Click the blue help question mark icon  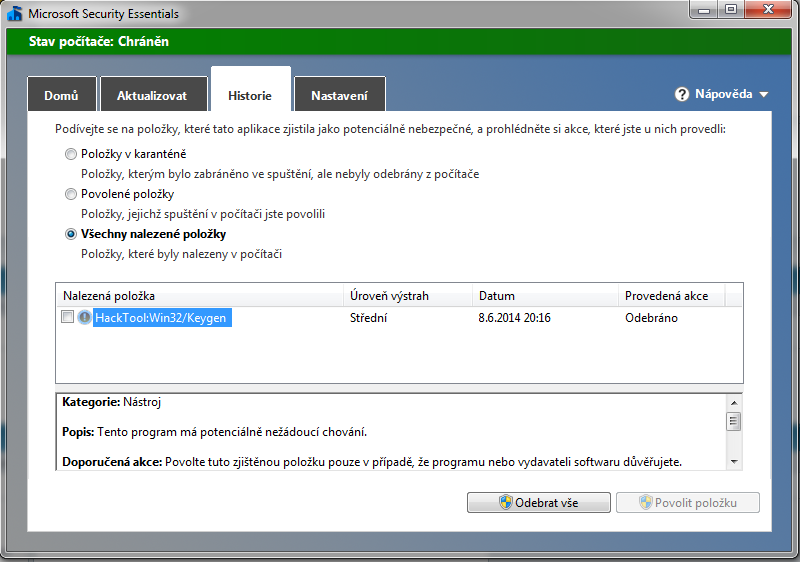tap(682, 94)
